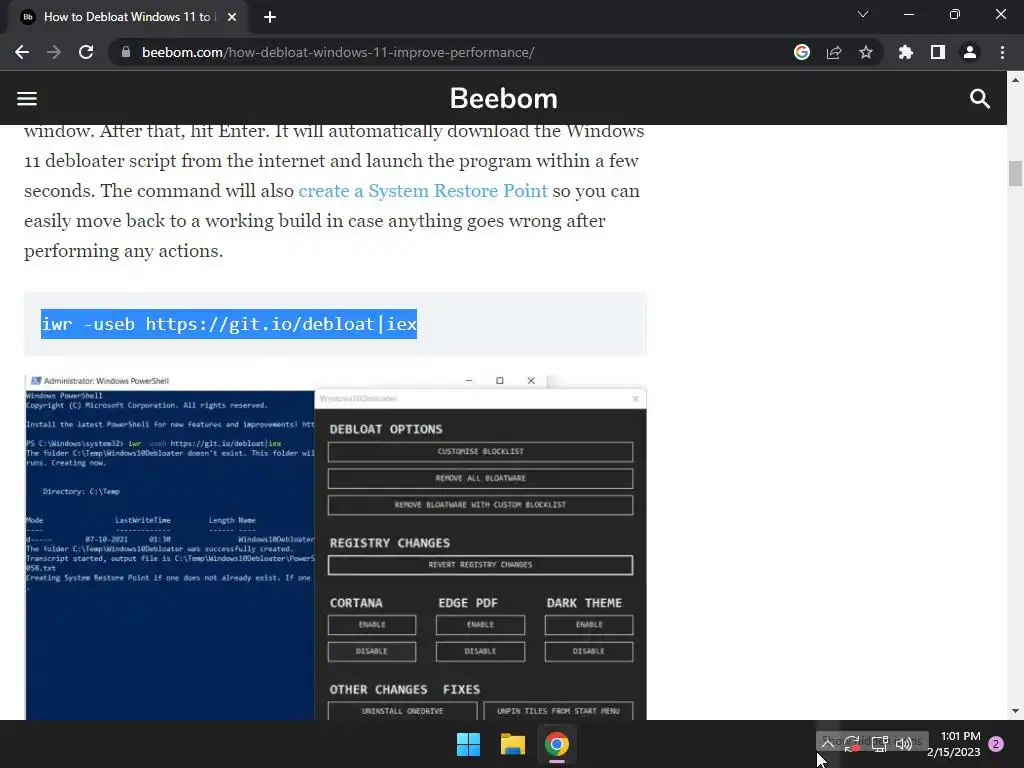Open Windows Start menu
The width and height of the screenshot is (1024, 768).
[468, 744]
